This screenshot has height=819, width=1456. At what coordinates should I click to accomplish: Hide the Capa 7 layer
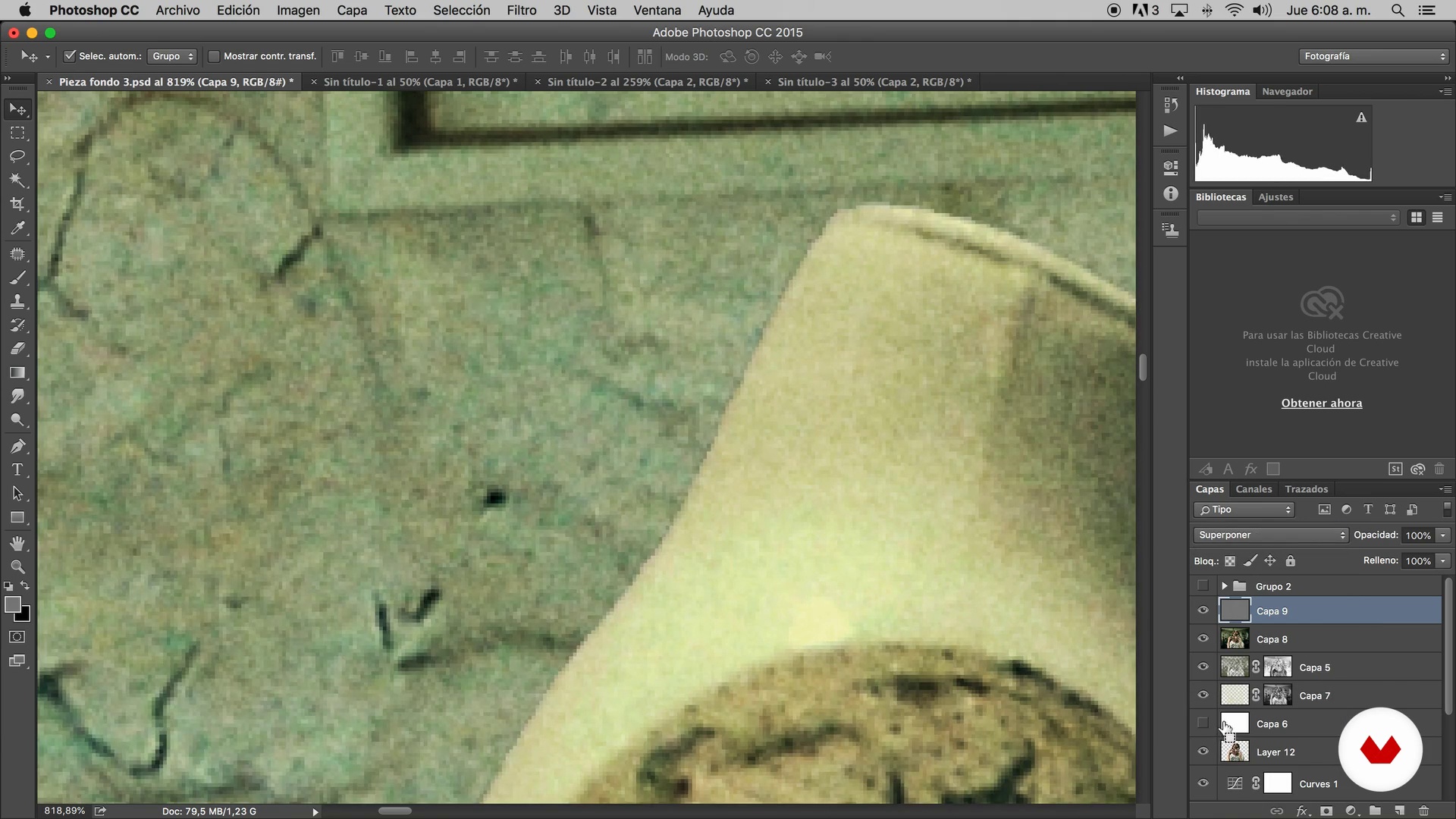pyautogui.click(x=1203, y=695)
